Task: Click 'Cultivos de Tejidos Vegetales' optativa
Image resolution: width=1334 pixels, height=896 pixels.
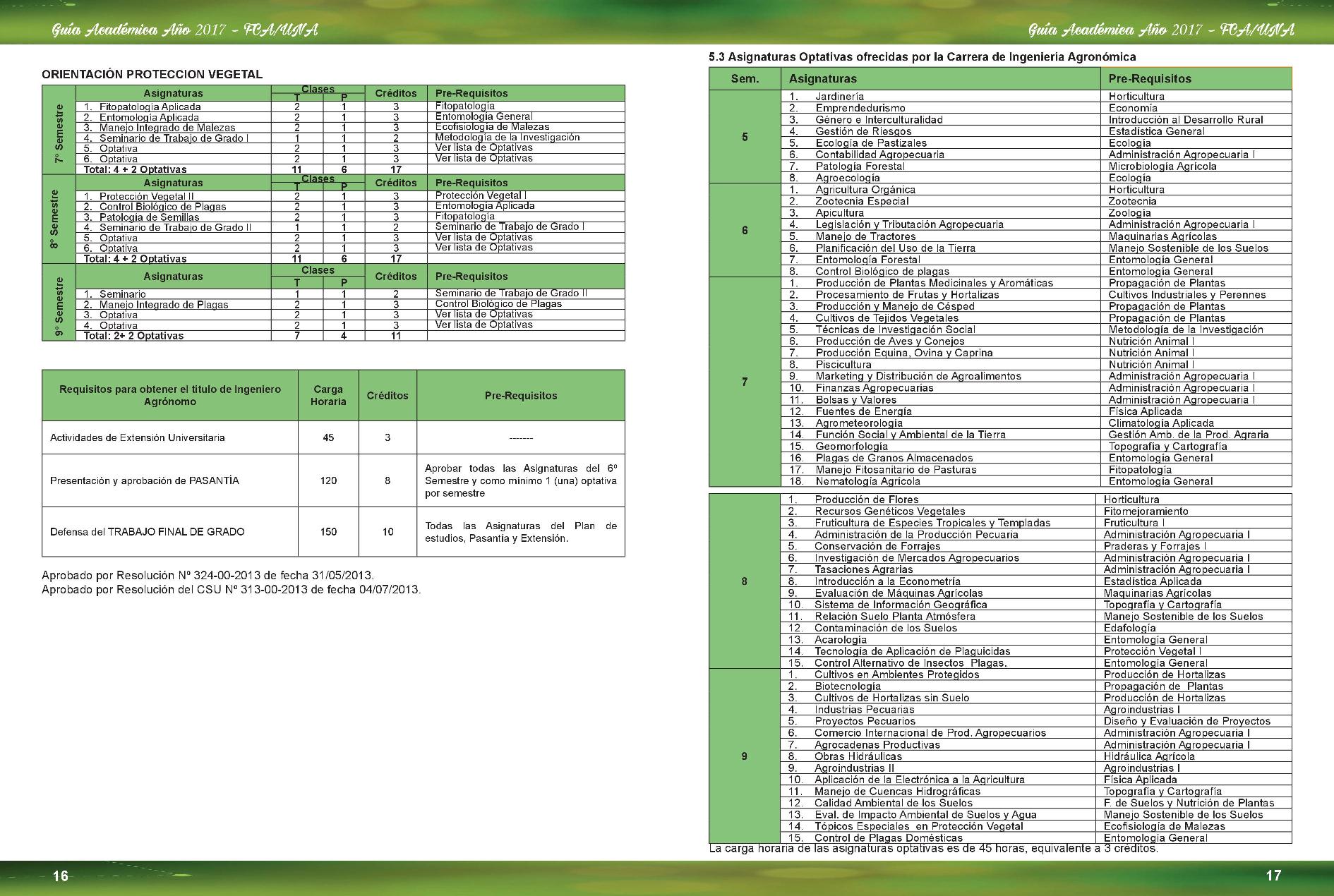Action: point(887,318)
